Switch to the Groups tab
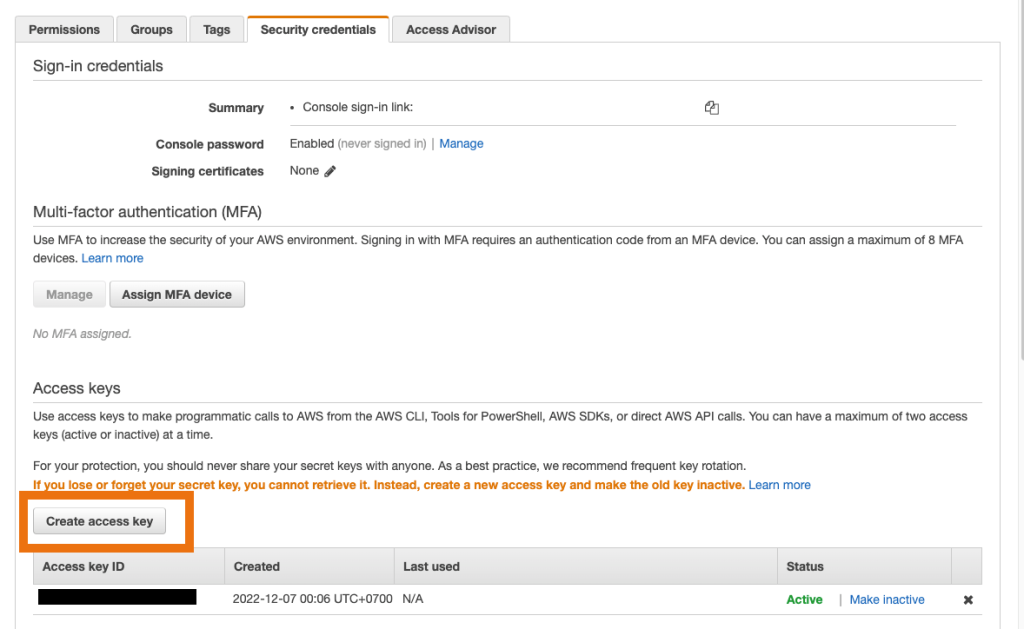This screenshot has width=1024, height=629. point(151,30)
